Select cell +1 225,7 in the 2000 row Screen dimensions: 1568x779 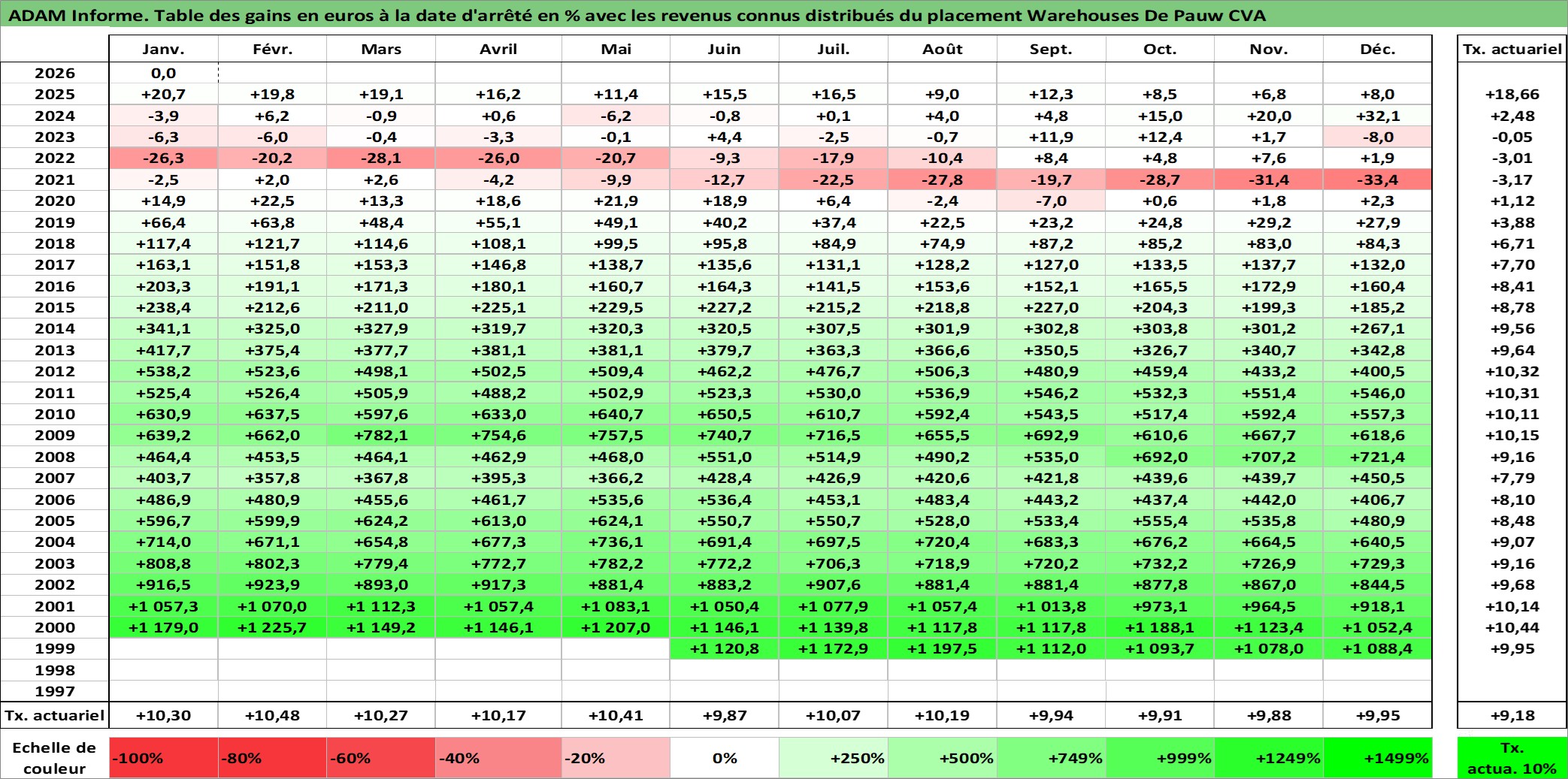(x=273, y=628)
